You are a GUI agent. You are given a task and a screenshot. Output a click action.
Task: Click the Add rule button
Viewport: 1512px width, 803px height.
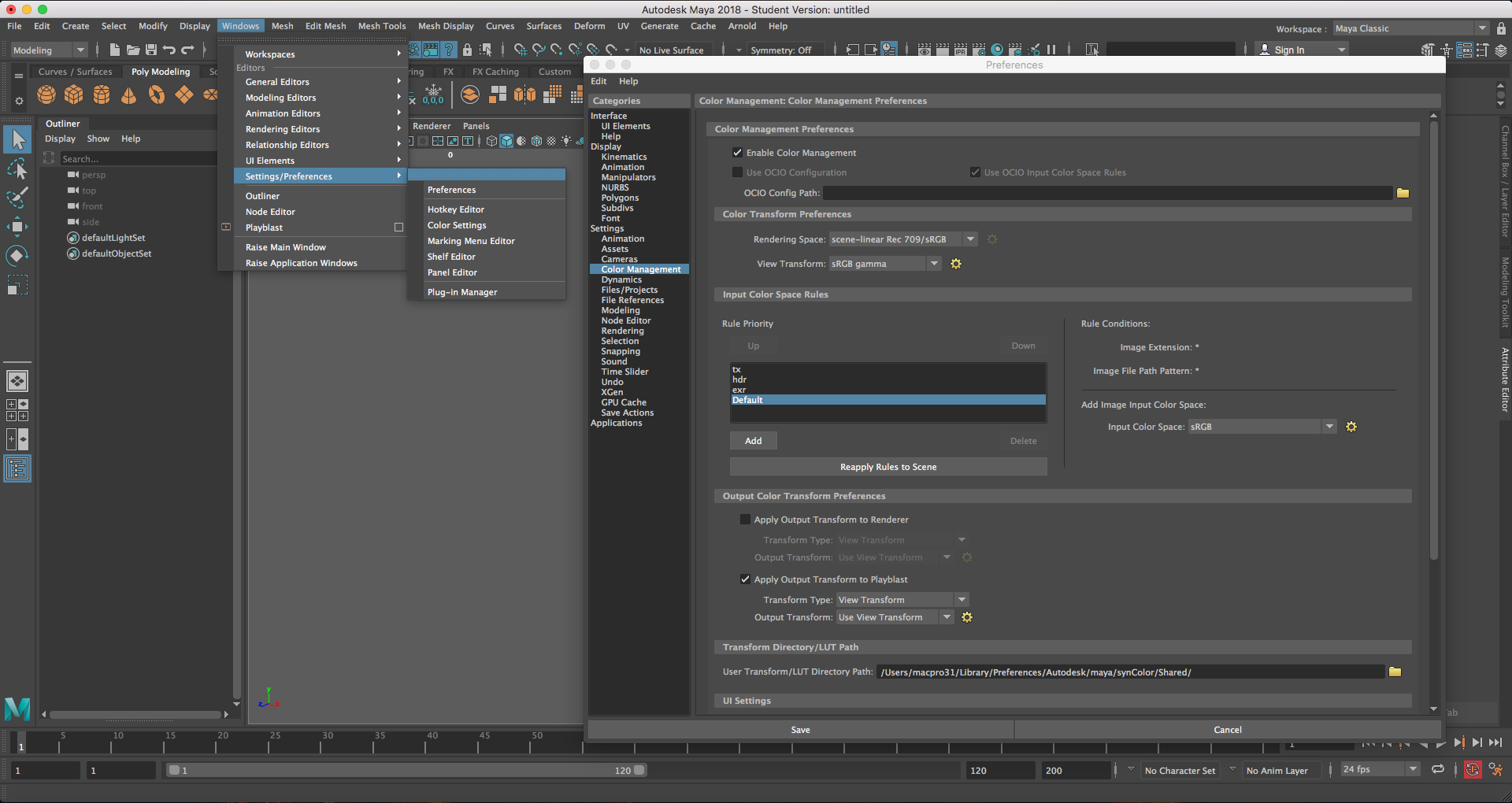(x=754, y=441)
